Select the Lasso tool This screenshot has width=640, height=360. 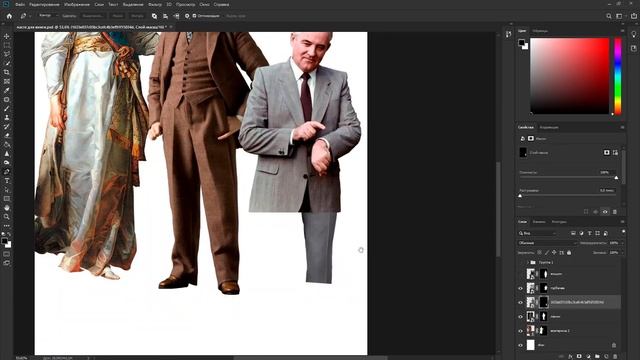coord(7,54)
